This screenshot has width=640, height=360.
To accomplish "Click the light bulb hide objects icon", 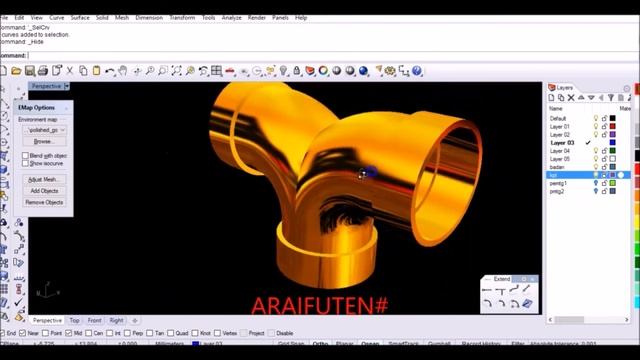I will click(x=283, y=71).
